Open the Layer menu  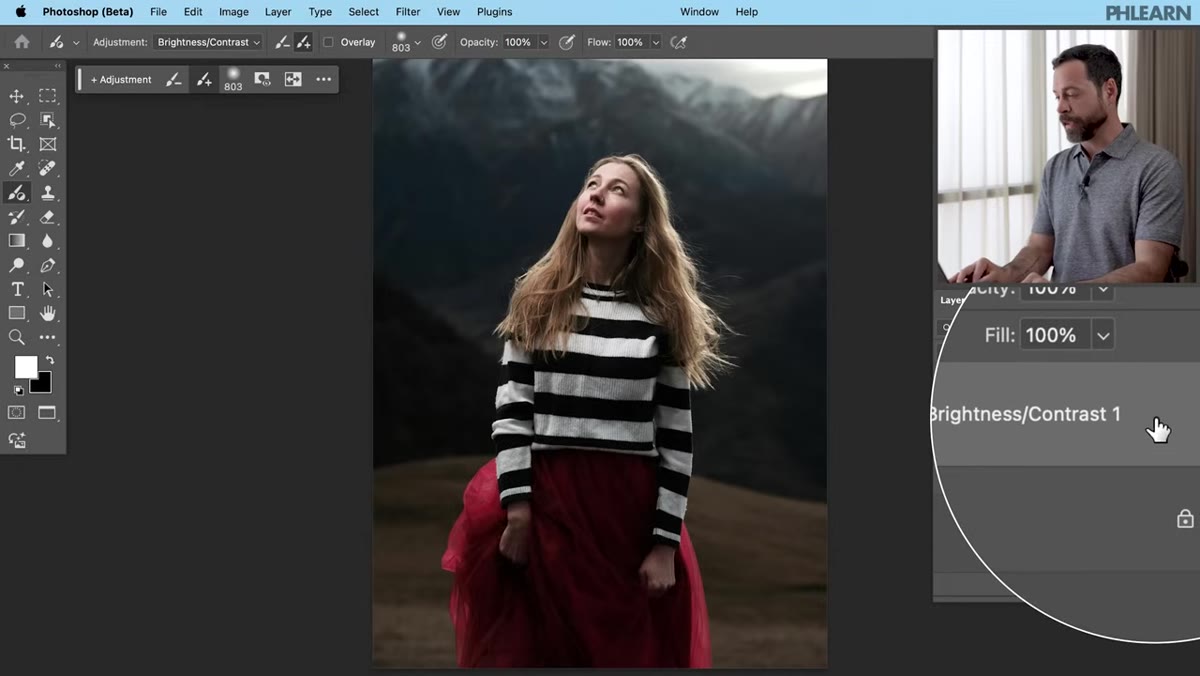pyautogui.click(x=278, y=12)
